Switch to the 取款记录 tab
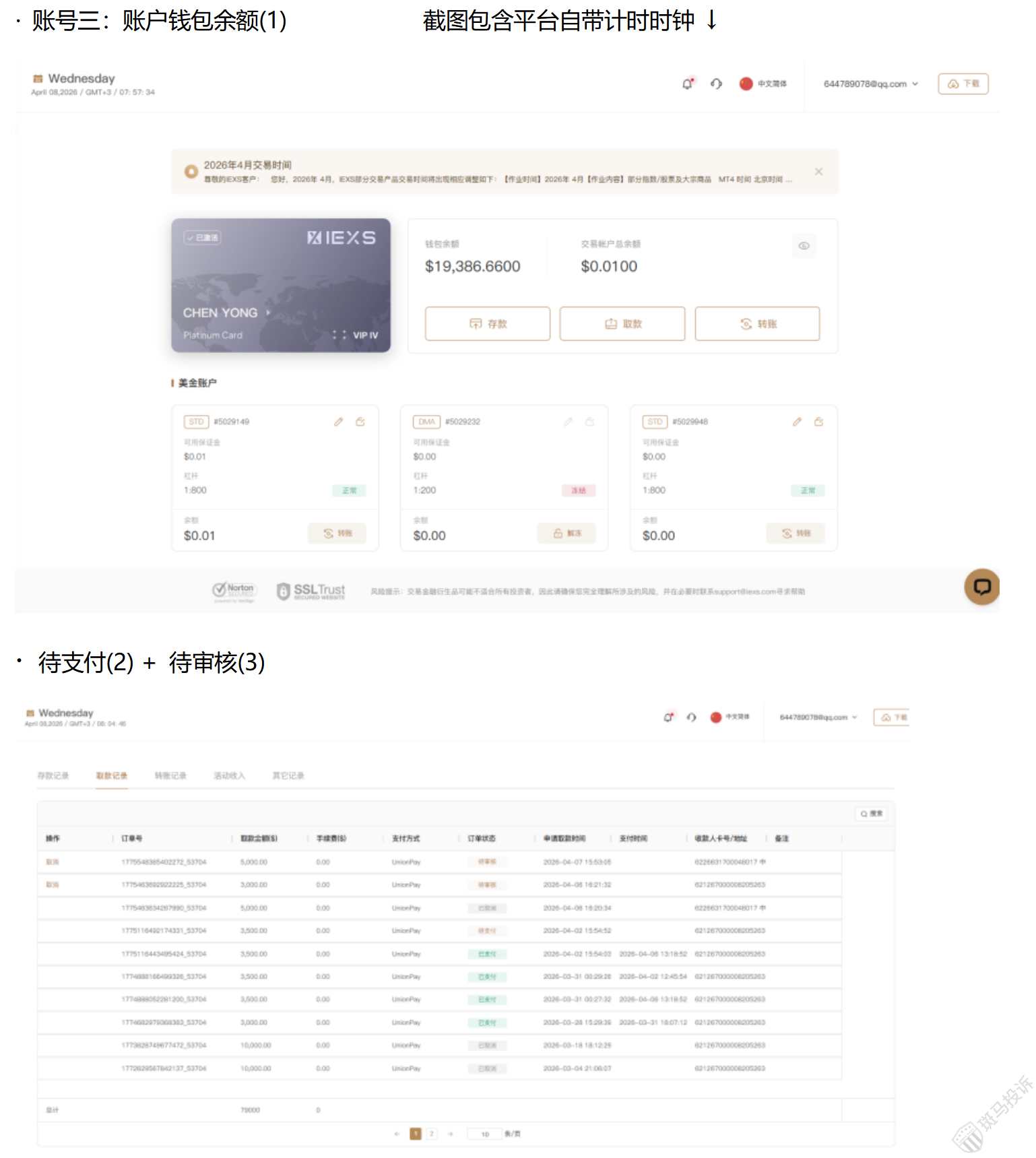The height and width of the screenshot is (1158, 1036). click(x=112, y=776)
